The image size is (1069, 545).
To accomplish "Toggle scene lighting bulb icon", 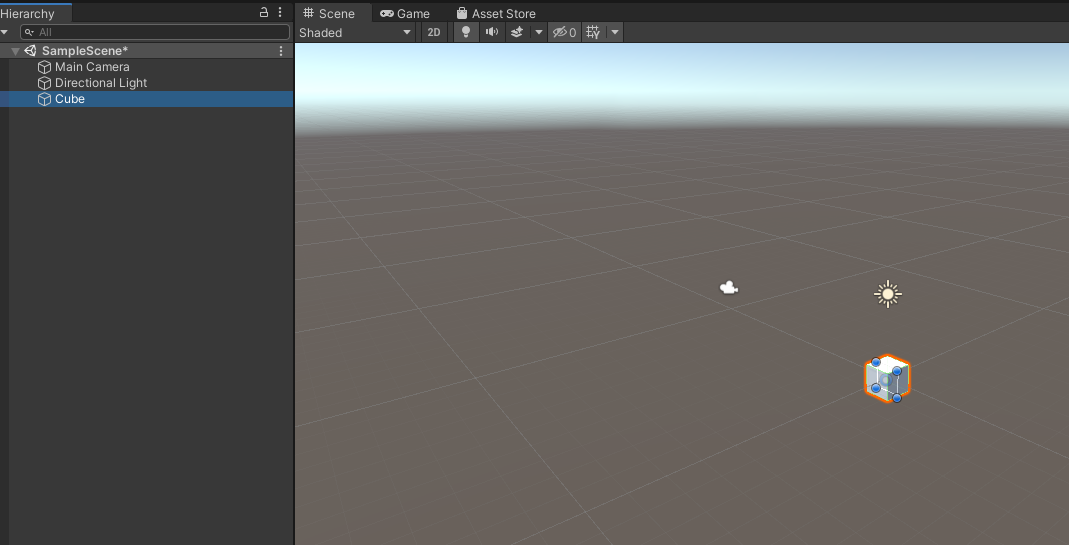I will (466, 32).
